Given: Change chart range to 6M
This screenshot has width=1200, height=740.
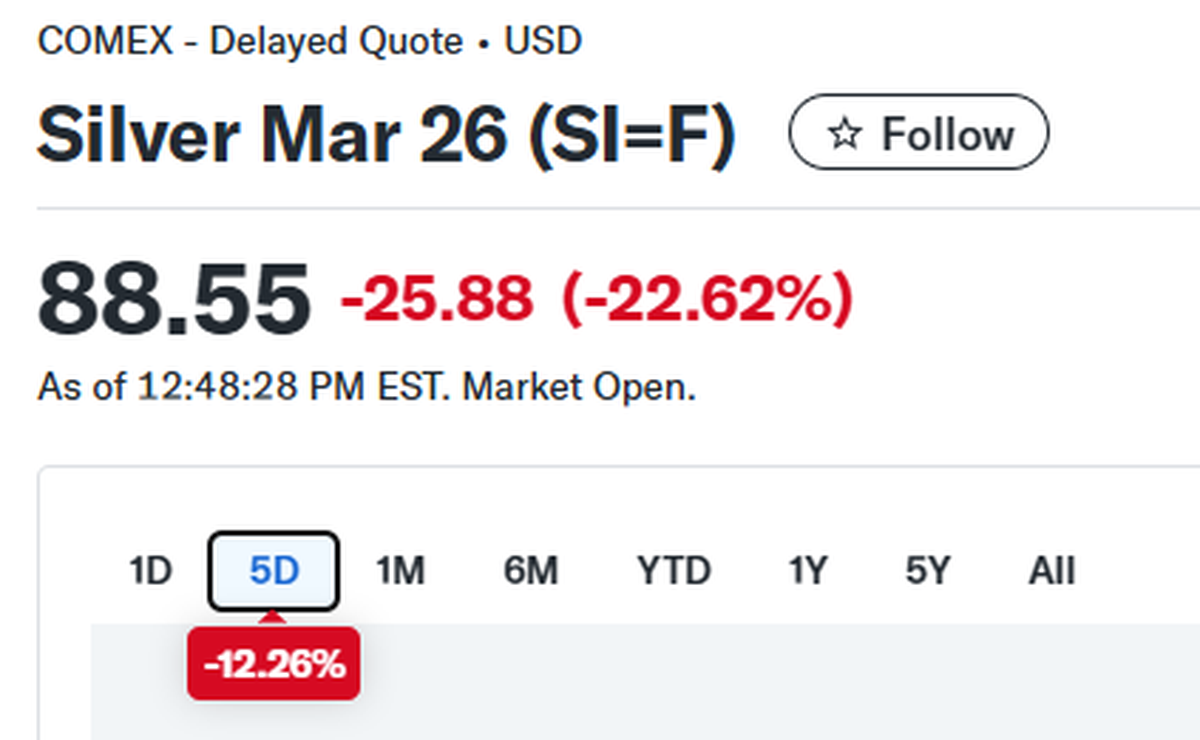Looking at the screenshot, I should coord(530,571).
